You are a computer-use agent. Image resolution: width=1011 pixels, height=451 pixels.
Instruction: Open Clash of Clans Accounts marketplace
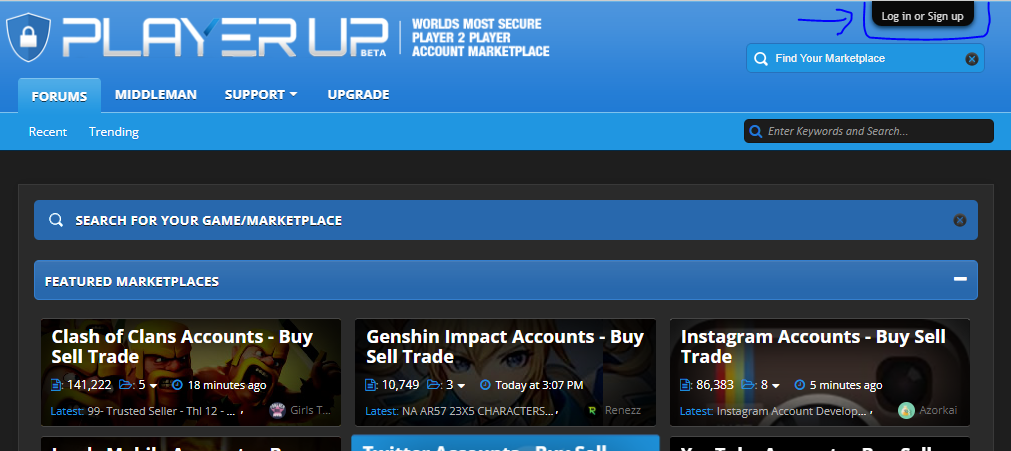pyautogui.click(x=182, y=346)
